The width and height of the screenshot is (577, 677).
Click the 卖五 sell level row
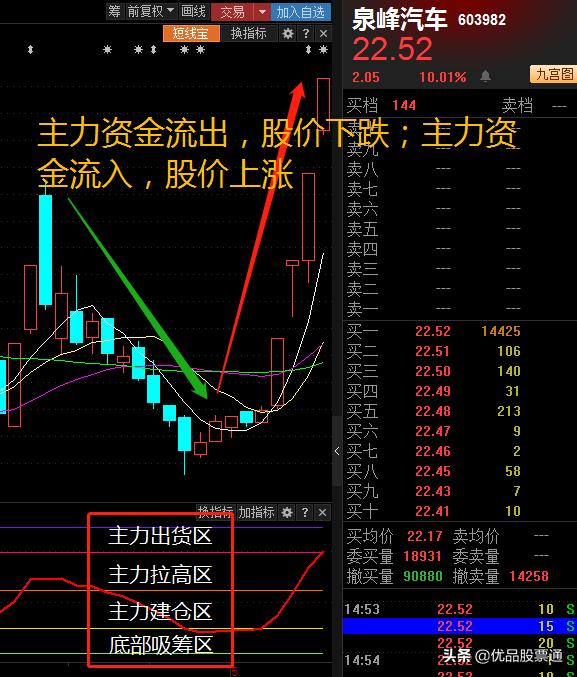[460, 229]
